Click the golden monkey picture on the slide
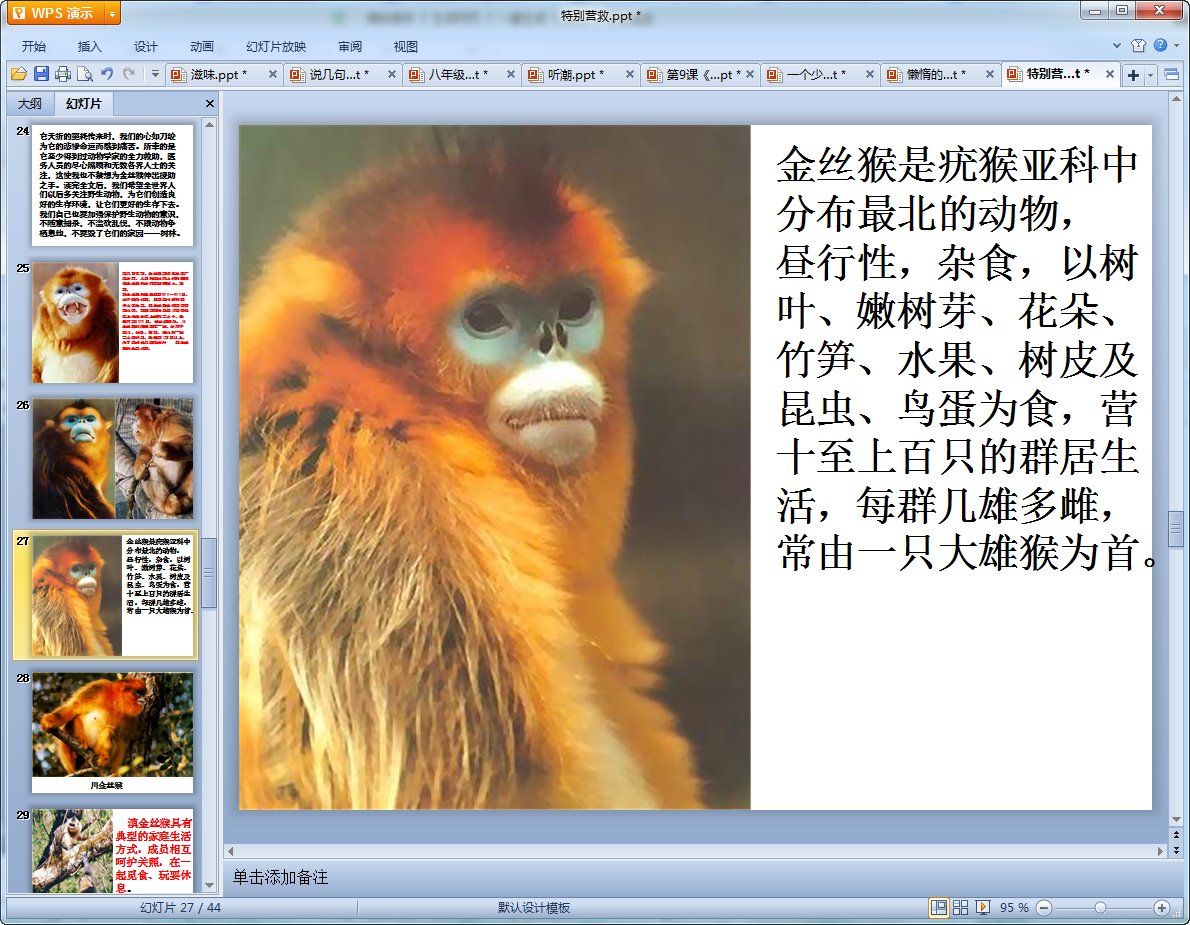The height and width of the screenshot is (925, 1190). [x=495, y=467]
